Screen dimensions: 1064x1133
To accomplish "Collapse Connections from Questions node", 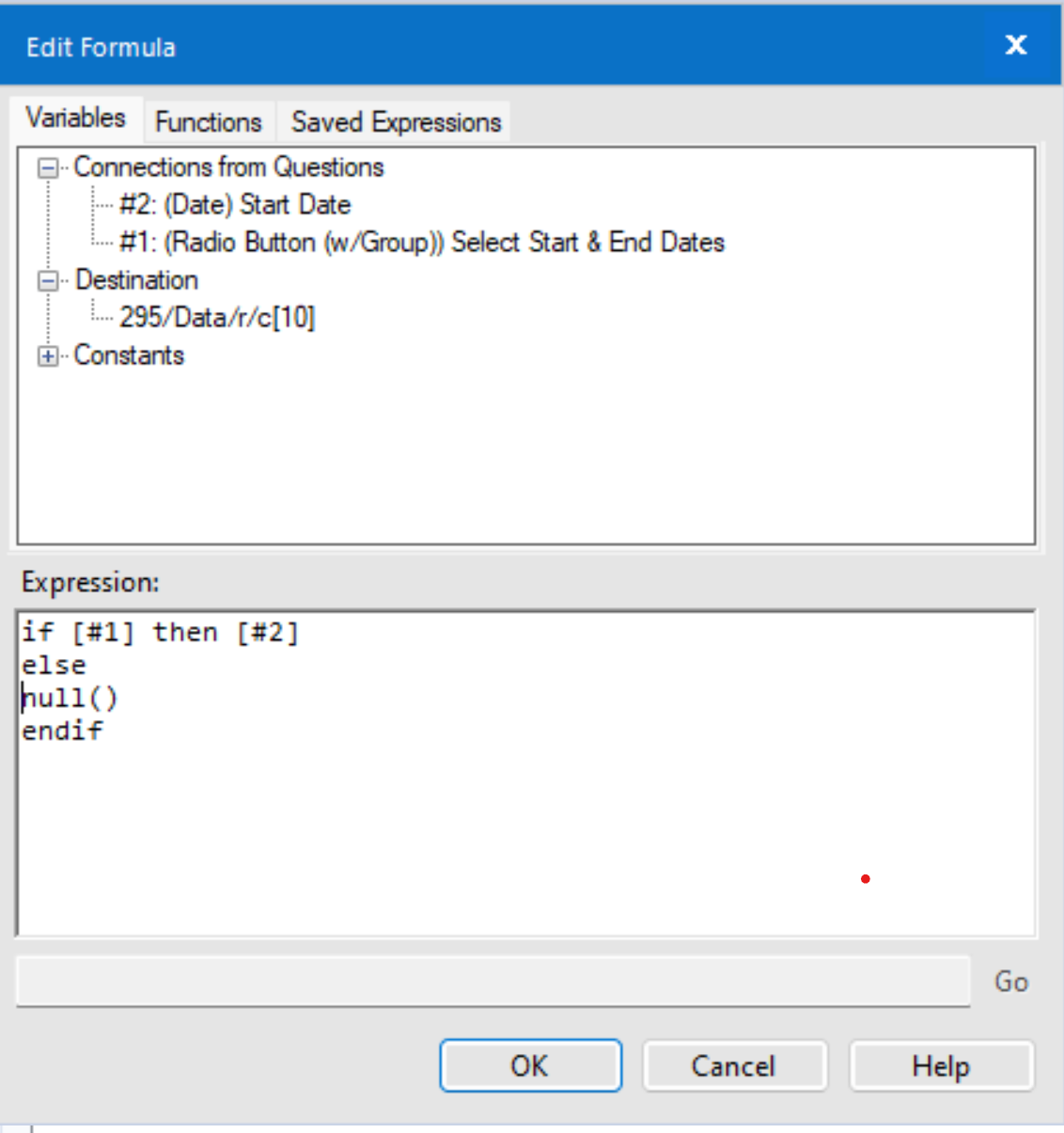I will tap(47, 168).
